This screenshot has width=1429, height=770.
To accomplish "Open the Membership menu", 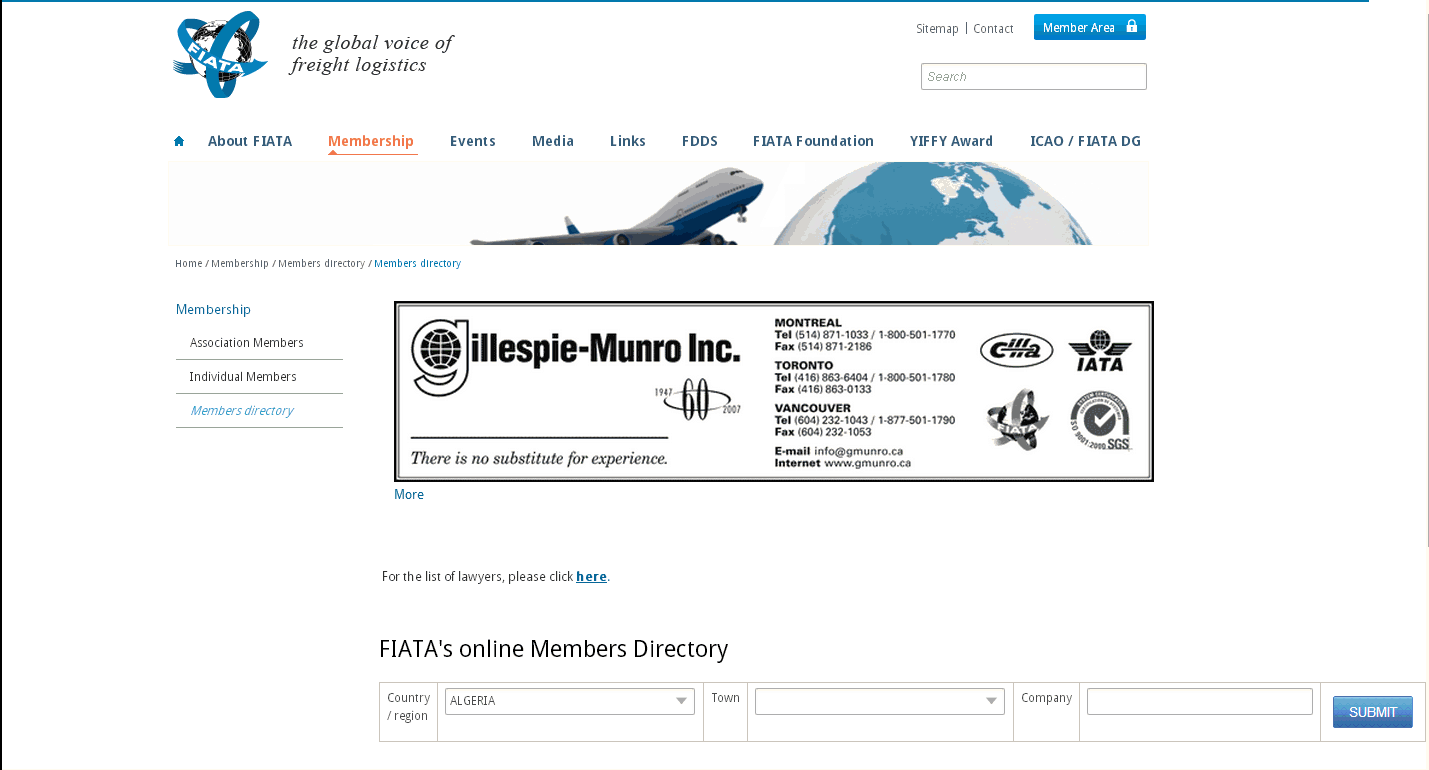I will (x=371, y=141).
